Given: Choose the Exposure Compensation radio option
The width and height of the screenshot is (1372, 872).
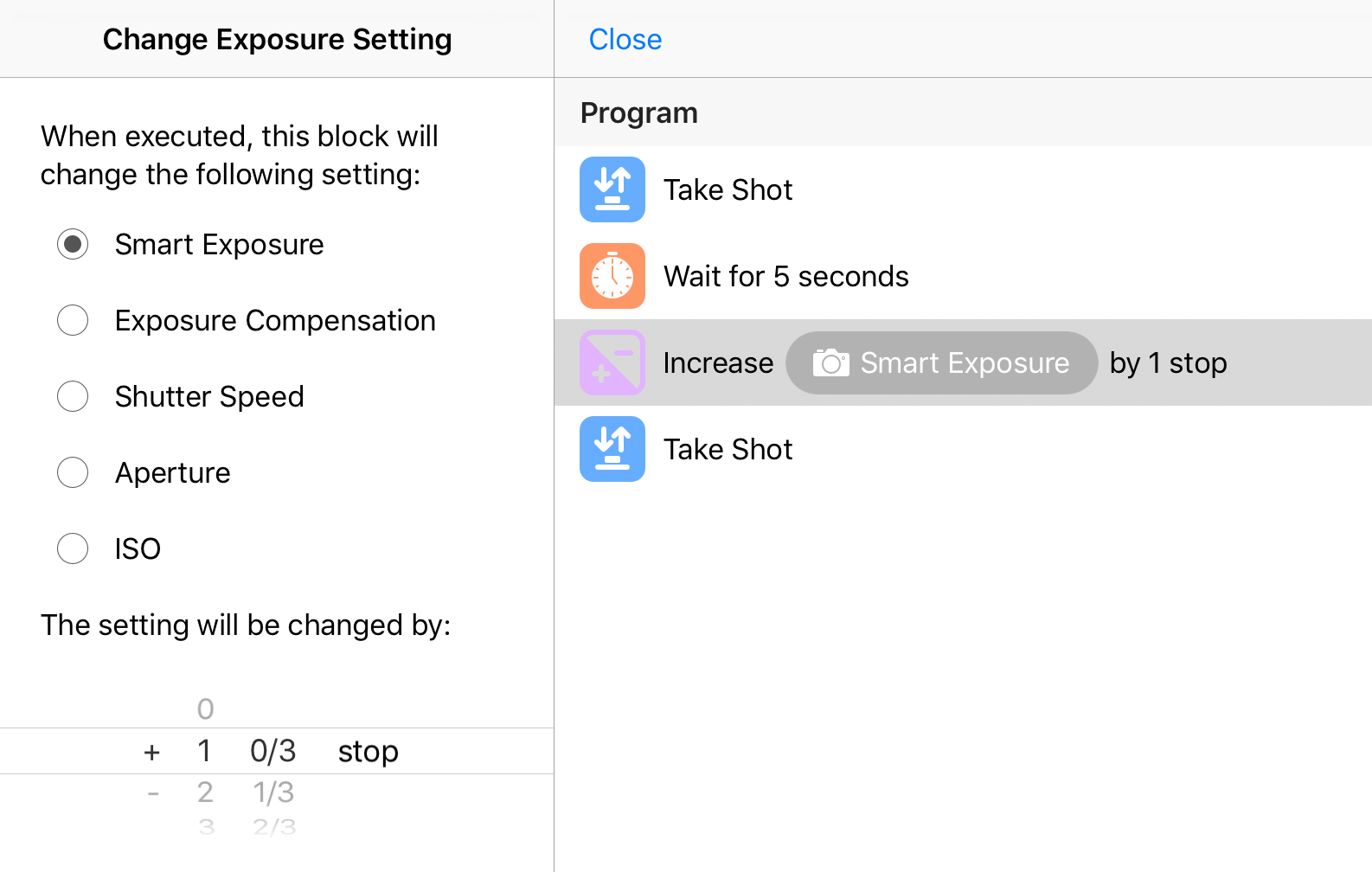Looking at the screenshot, I should 73,320.
